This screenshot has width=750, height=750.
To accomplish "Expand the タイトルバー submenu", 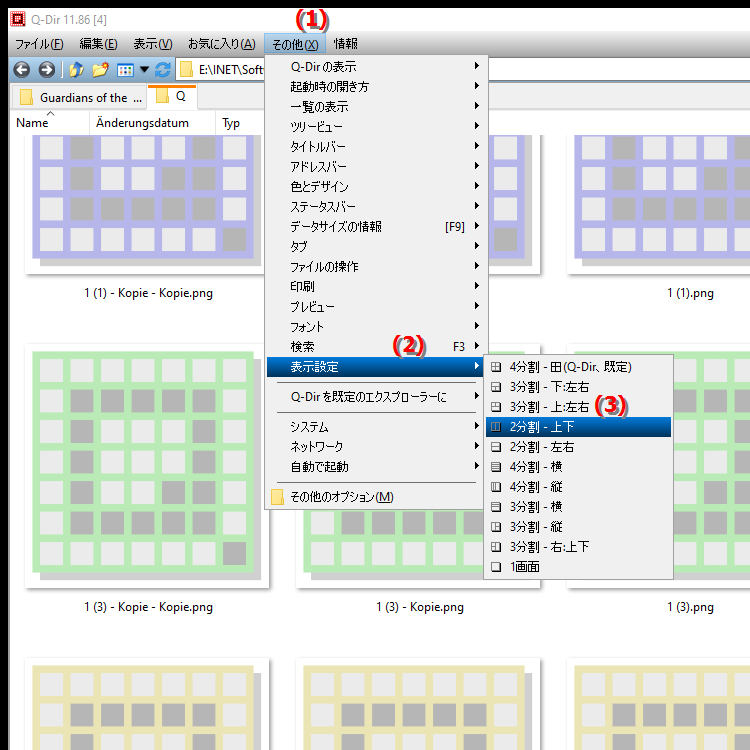I will (377, 146).
